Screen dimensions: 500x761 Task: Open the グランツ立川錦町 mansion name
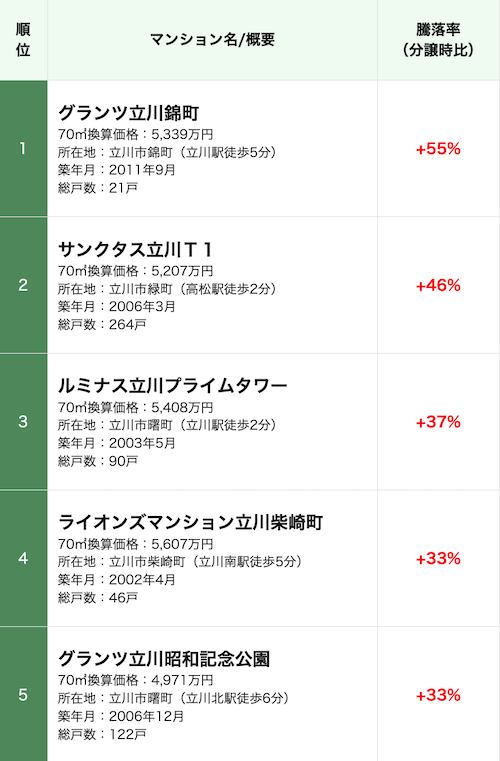pos(129,113)
